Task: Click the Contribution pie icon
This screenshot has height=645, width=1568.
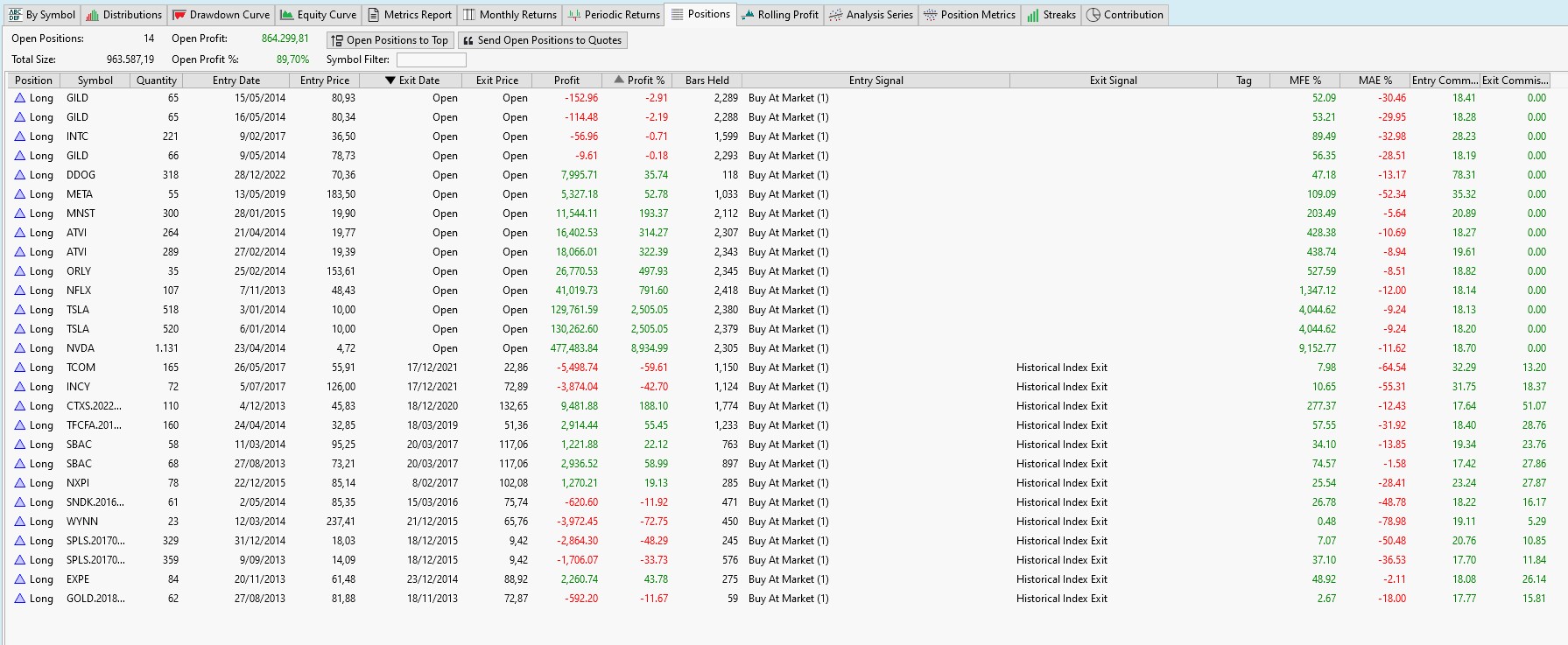Action: (1093, 15)
